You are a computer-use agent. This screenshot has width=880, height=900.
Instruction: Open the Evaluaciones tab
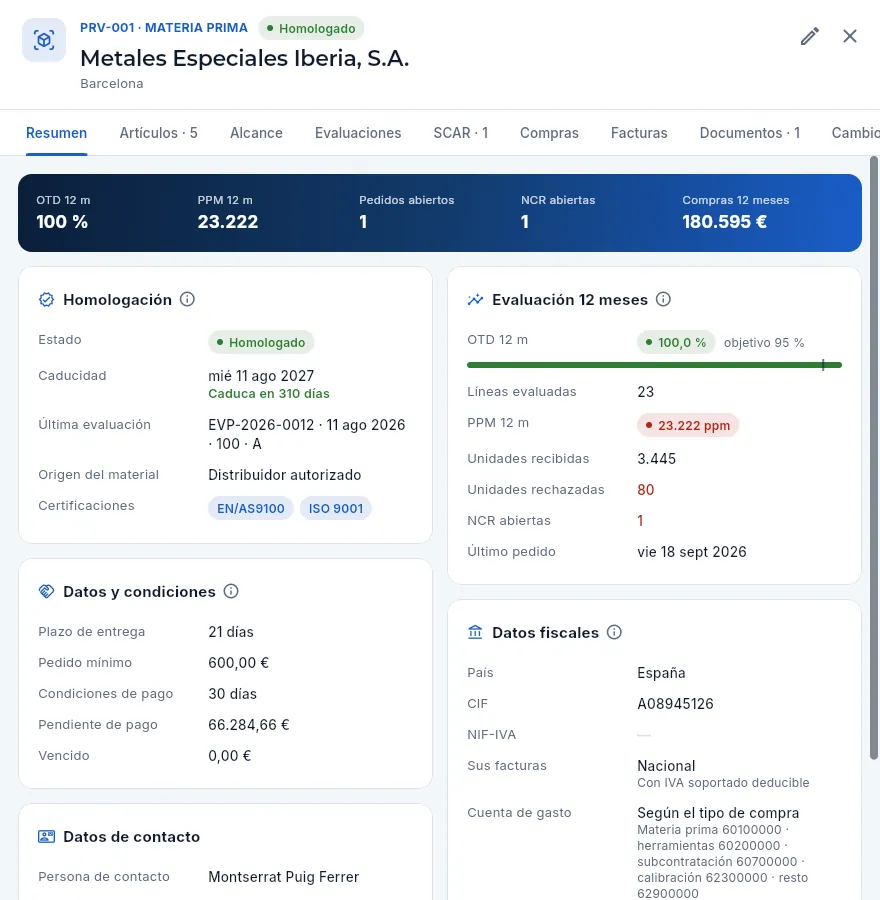click(358, 133)
